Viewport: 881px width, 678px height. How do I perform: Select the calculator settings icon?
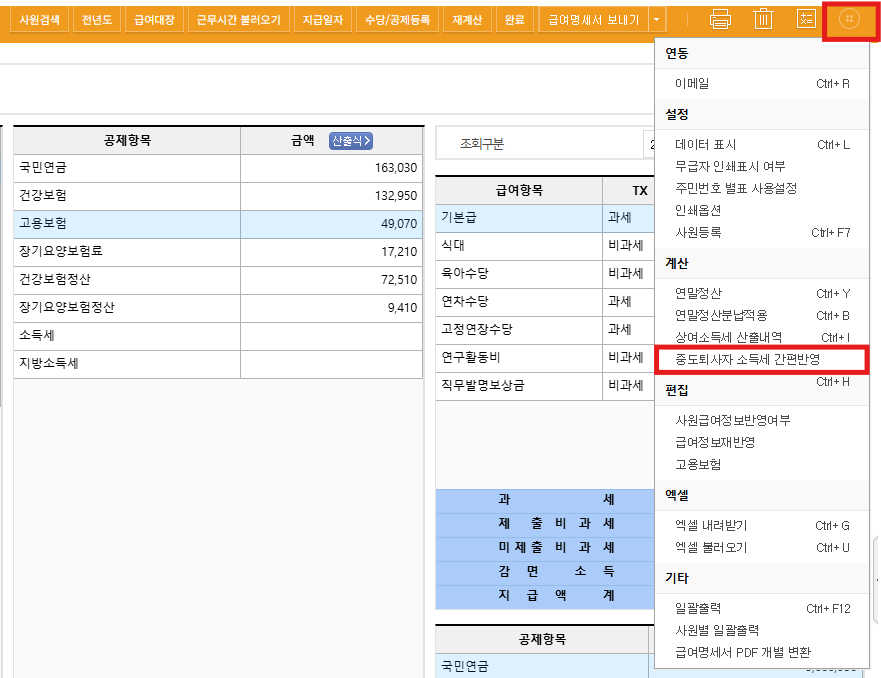(806, 18)
